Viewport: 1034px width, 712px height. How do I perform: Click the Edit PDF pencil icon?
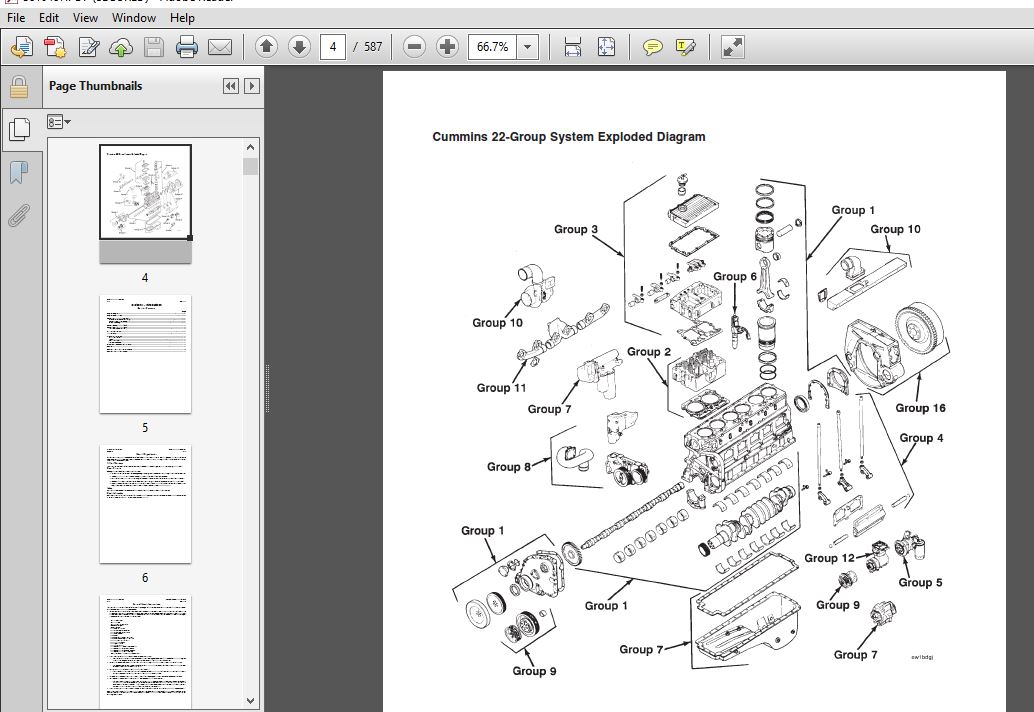pyautogui.click(x=88, y=47)
